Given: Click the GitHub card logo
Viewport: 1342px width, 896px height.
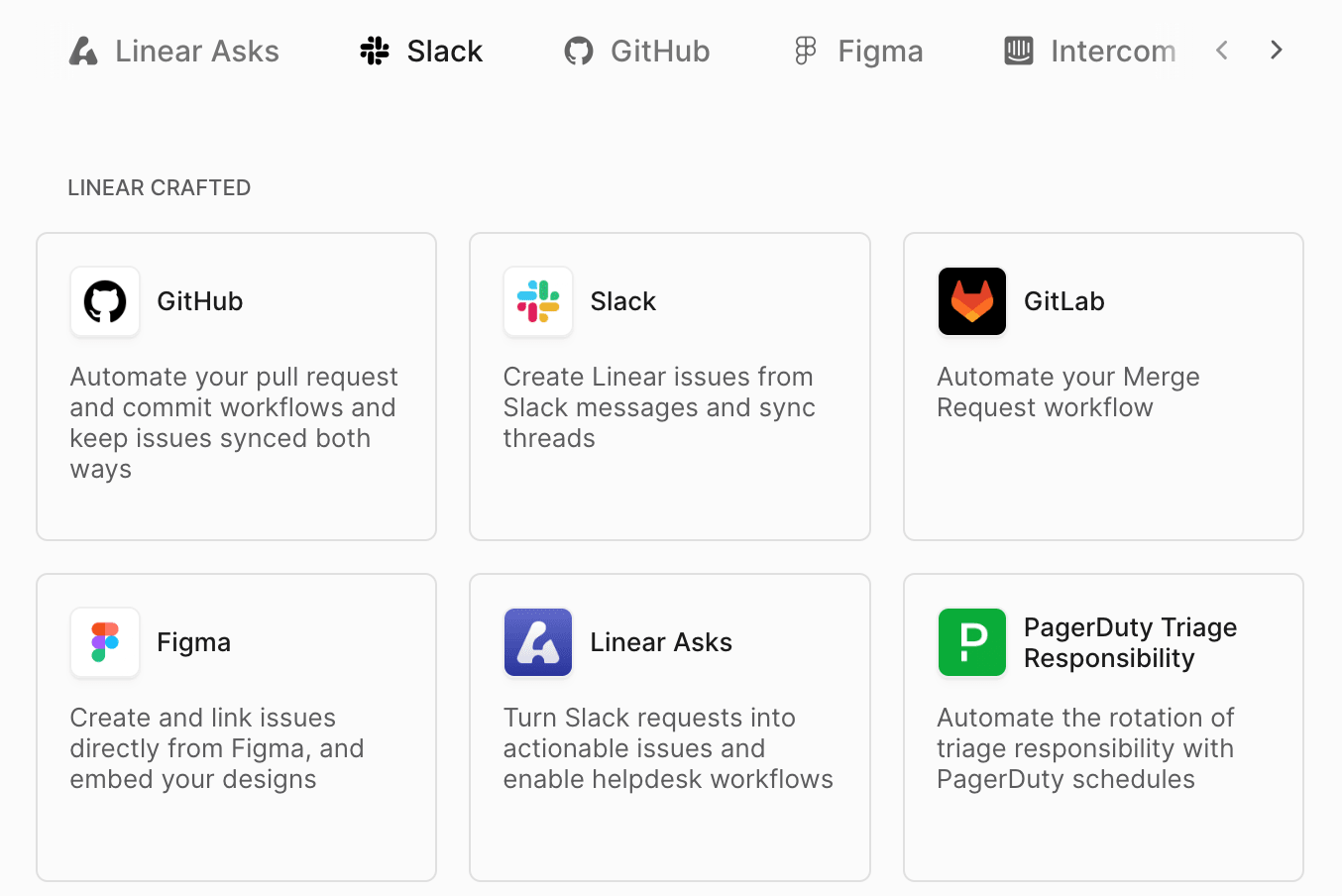Looking at the screenshot, I should coord(105,301).
